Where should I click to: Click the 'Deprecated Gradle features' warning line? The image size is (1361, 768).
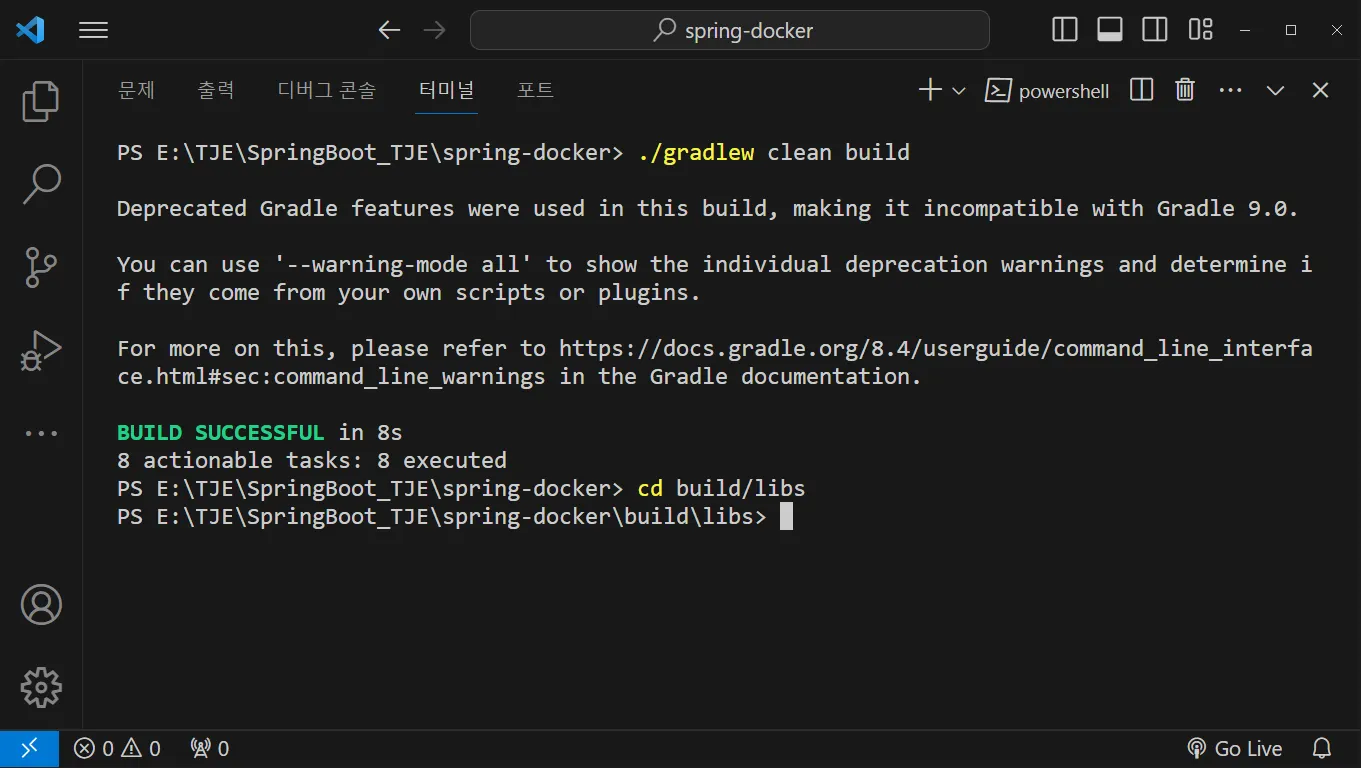tap(708, 208)
